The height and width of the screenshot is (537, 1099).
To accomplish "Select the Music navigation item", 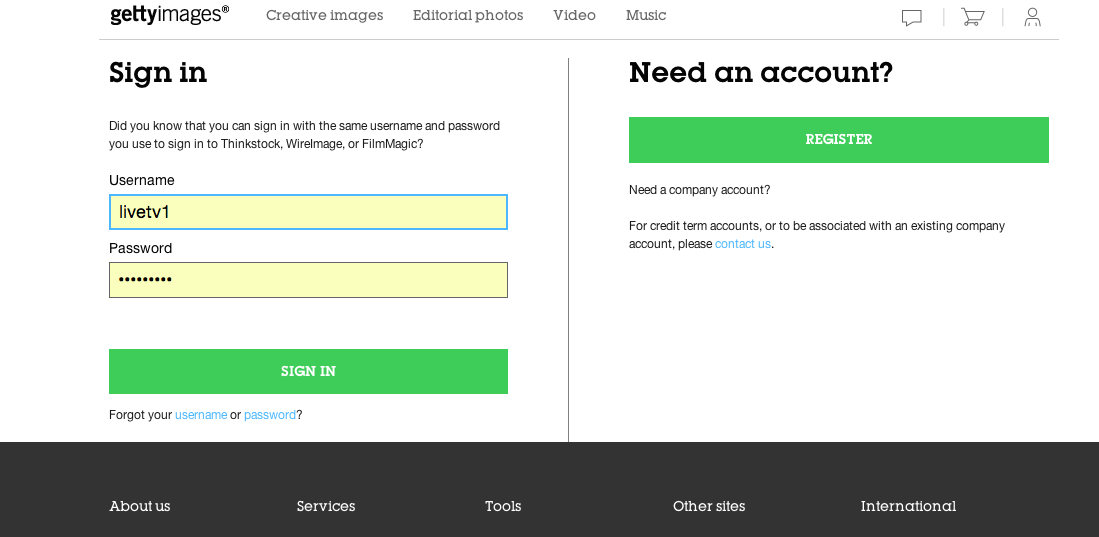I will [646, 15].
